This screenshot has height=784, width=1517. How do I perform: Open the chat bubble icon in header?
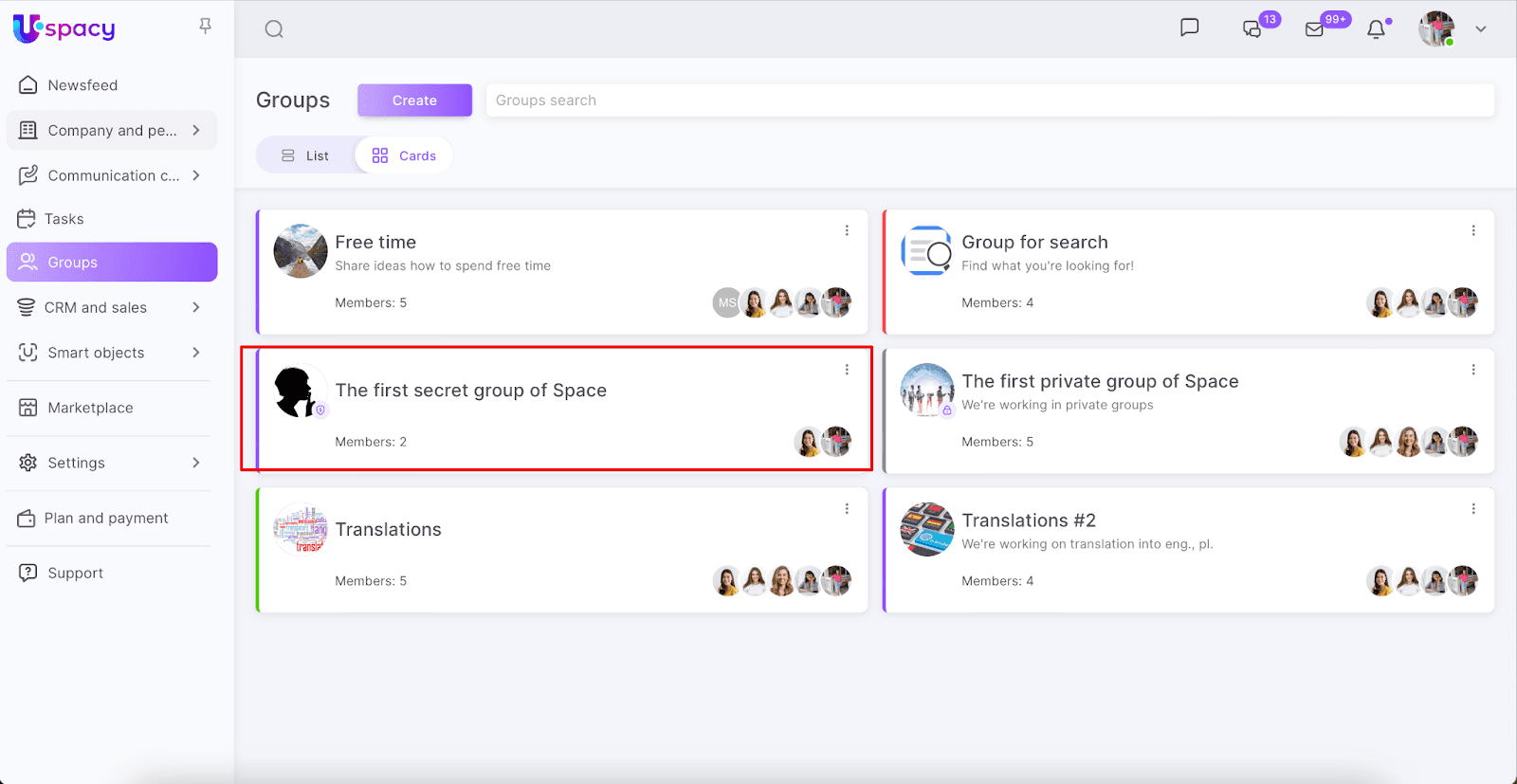(1189, 27)
